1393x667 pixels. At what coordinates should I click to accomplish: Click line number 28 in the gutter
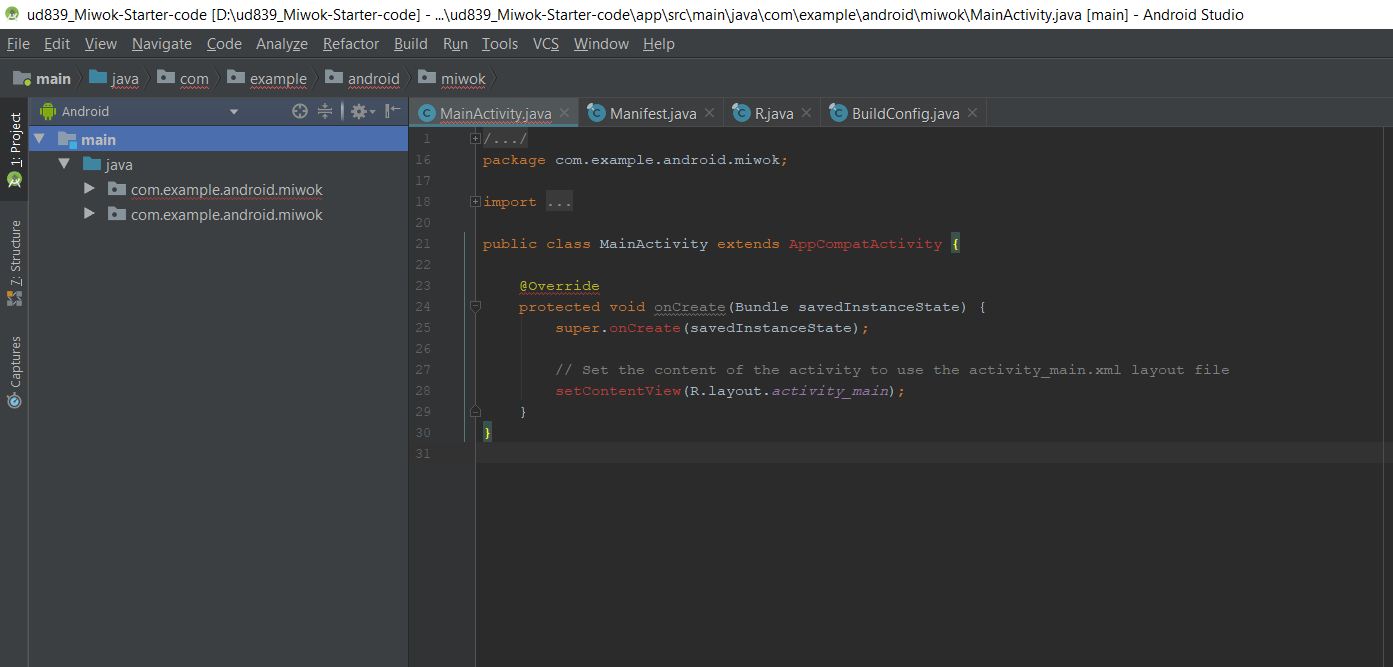click(422, 390)
